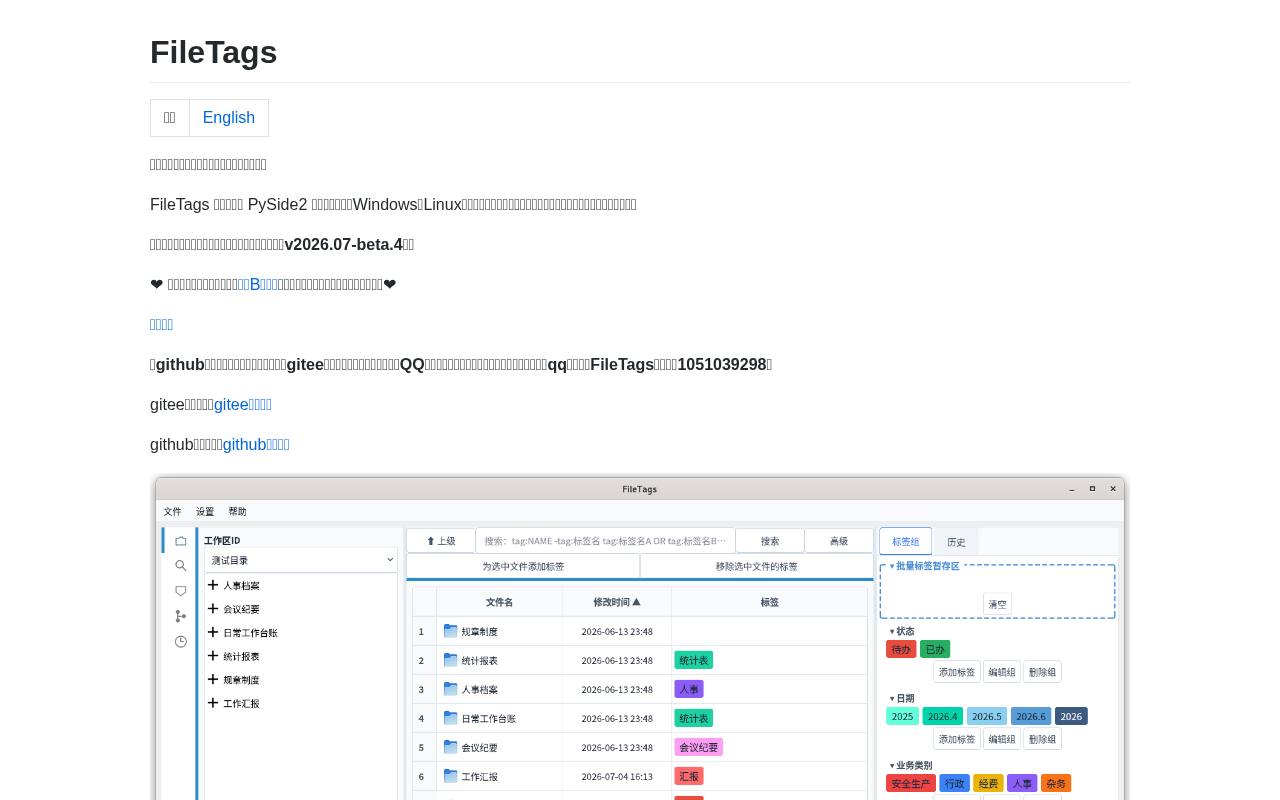Click folder icon of 会议纪要 in file table
Image resolution: width=1280 pixels, height=800 pixels.
click(x=450, y=747)
